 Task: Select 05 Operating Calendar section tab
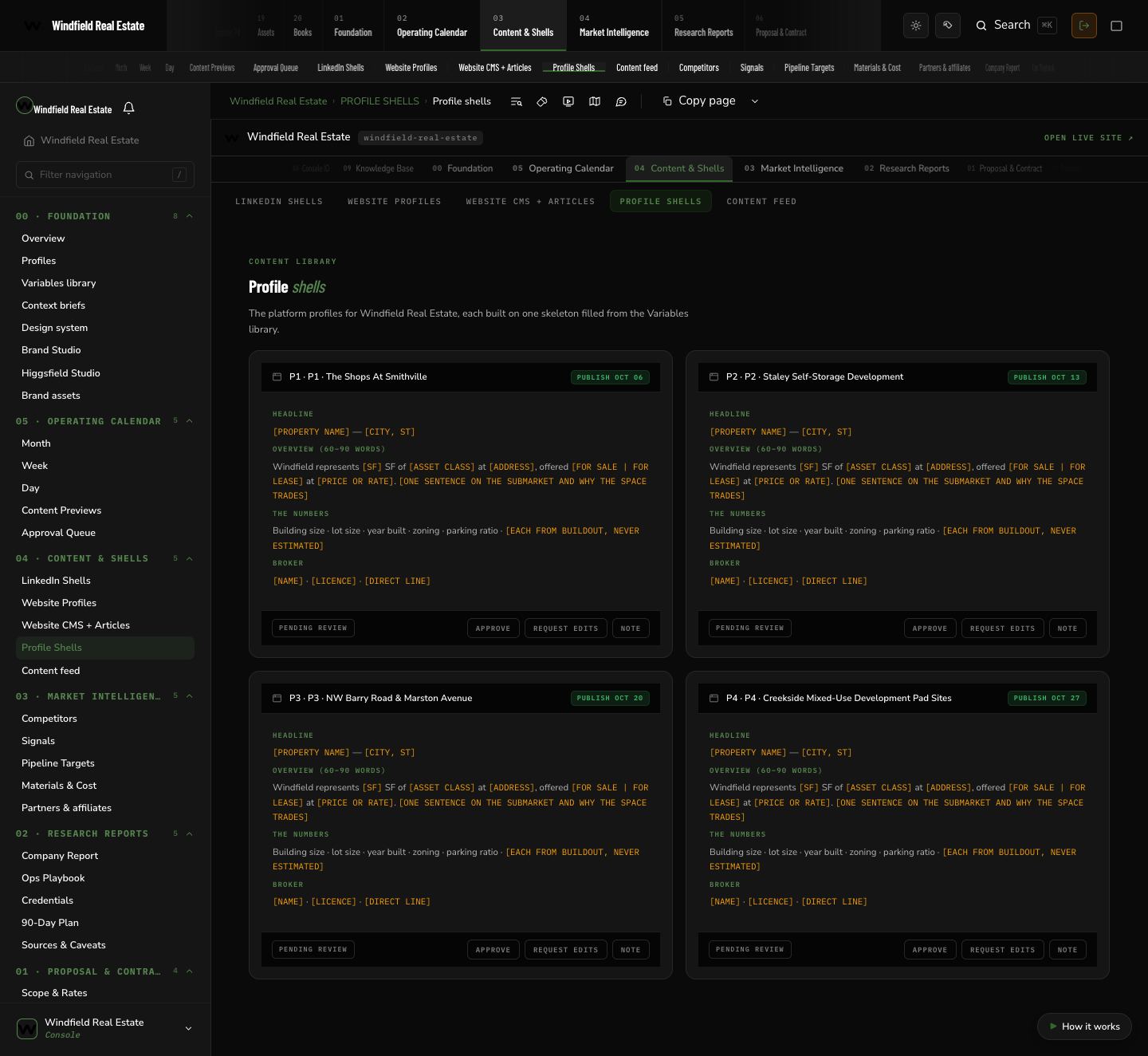563,168
